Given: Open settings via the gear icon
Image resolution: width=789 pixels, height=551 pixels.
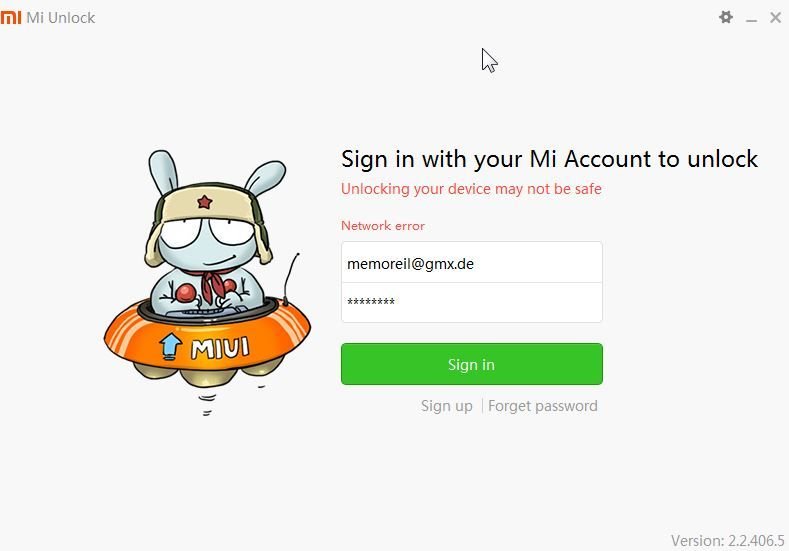Looking at the screenshot, I should (x=726, y=17).
